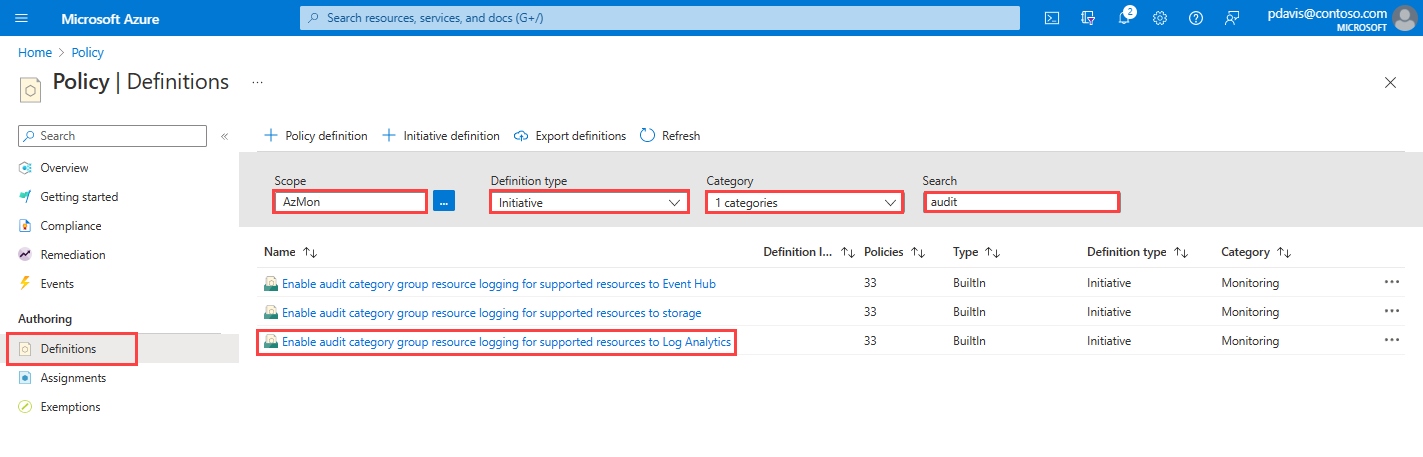The height and width of the screenshot is (457, 1423).
Task: Open the Directories and subscriptions filter icon
Action: click(x=1088, y=18)
